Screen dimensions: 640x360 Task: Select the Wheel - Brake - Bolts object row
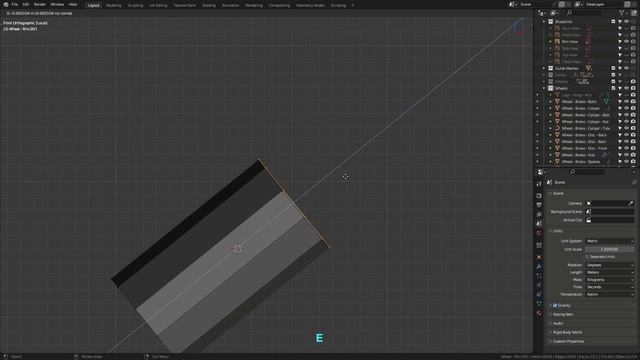click(x=579, y=102)
